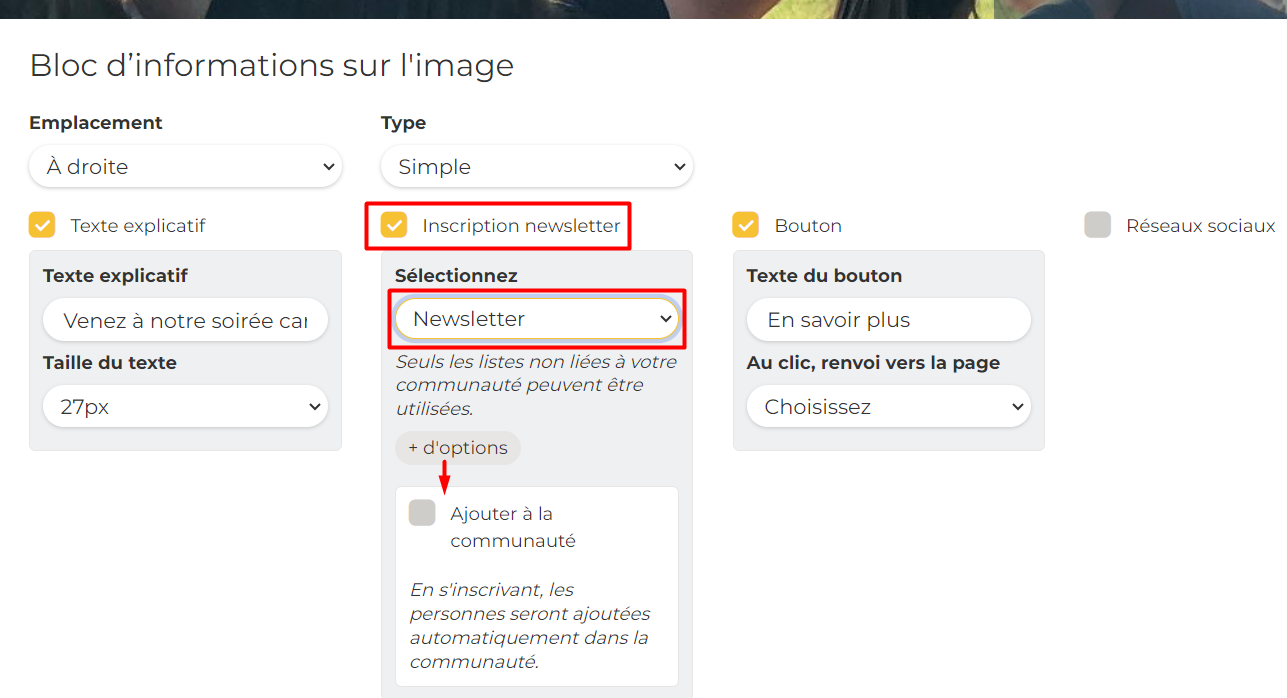Viewport: 1287px width, 698px height.
Task: Click into the Venez à notre soirée text field
Action: pos(185,321)
